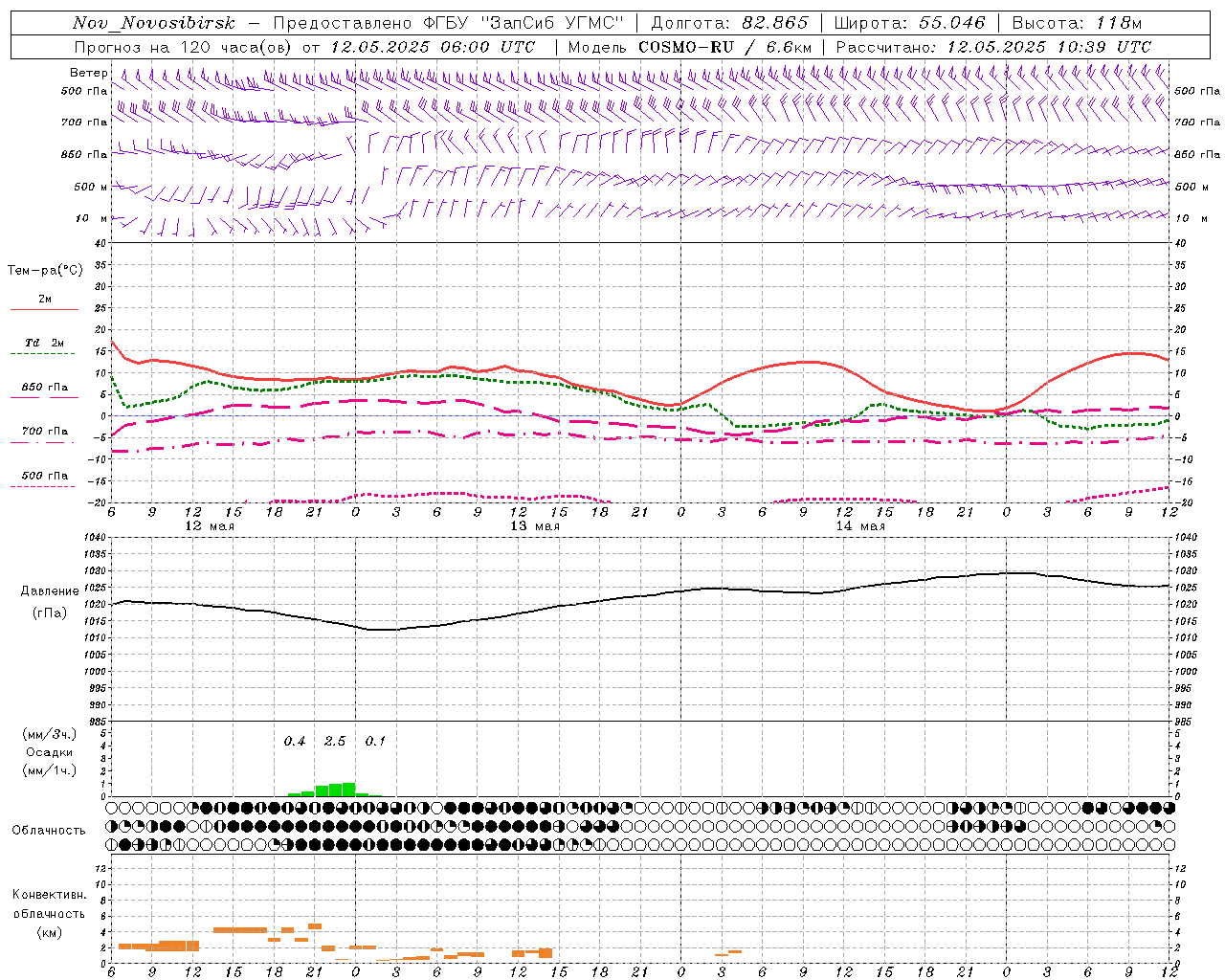Click the Осадки precipitation label
Image resolution: width=1225 pixels, height=980 pixels.
(50, 752)
